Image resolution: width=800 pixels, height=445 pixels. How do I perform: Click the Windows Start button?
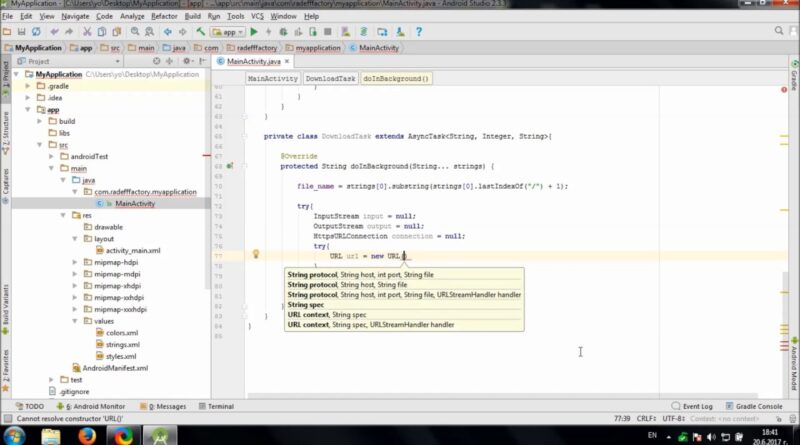(14, 436)
